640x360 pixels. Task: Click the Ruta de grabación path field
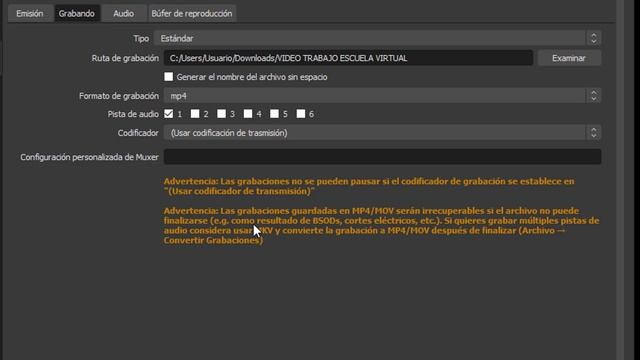(x=348, y=58)
